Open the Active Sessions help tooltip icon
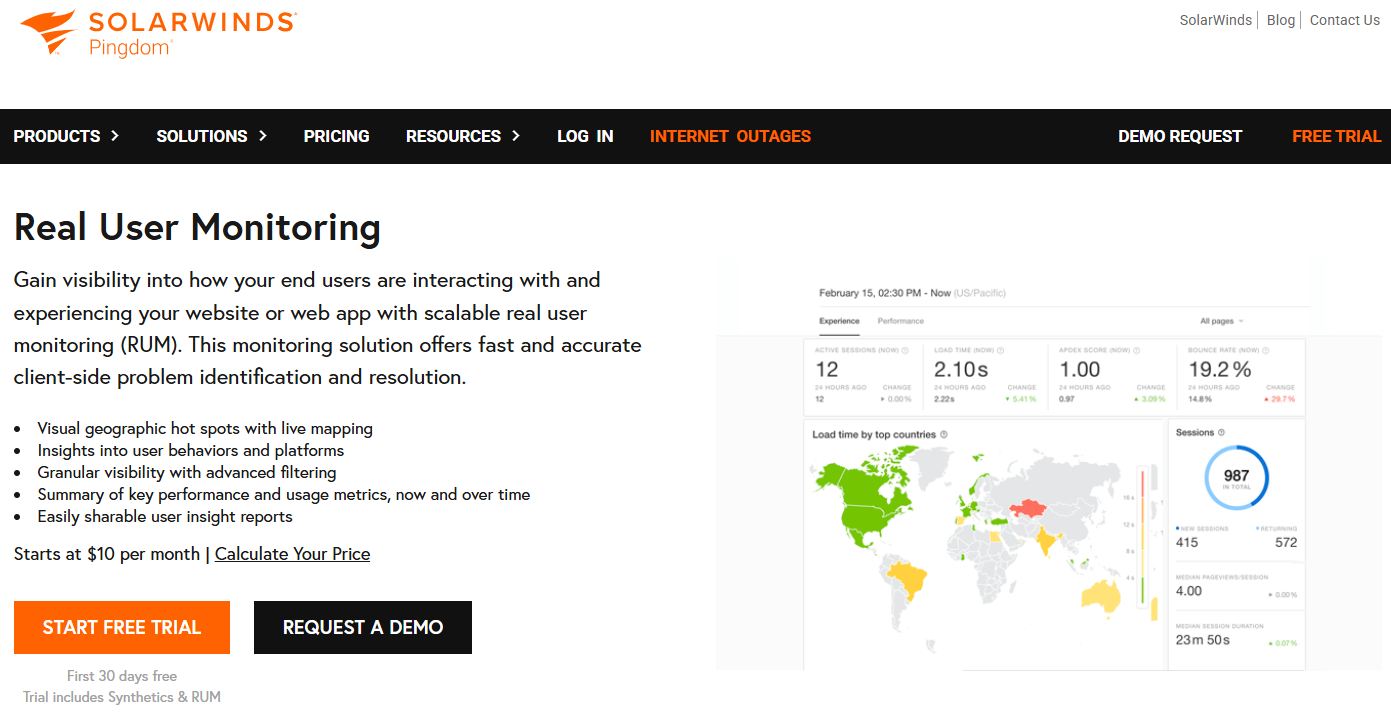 (x=904, y=349)
